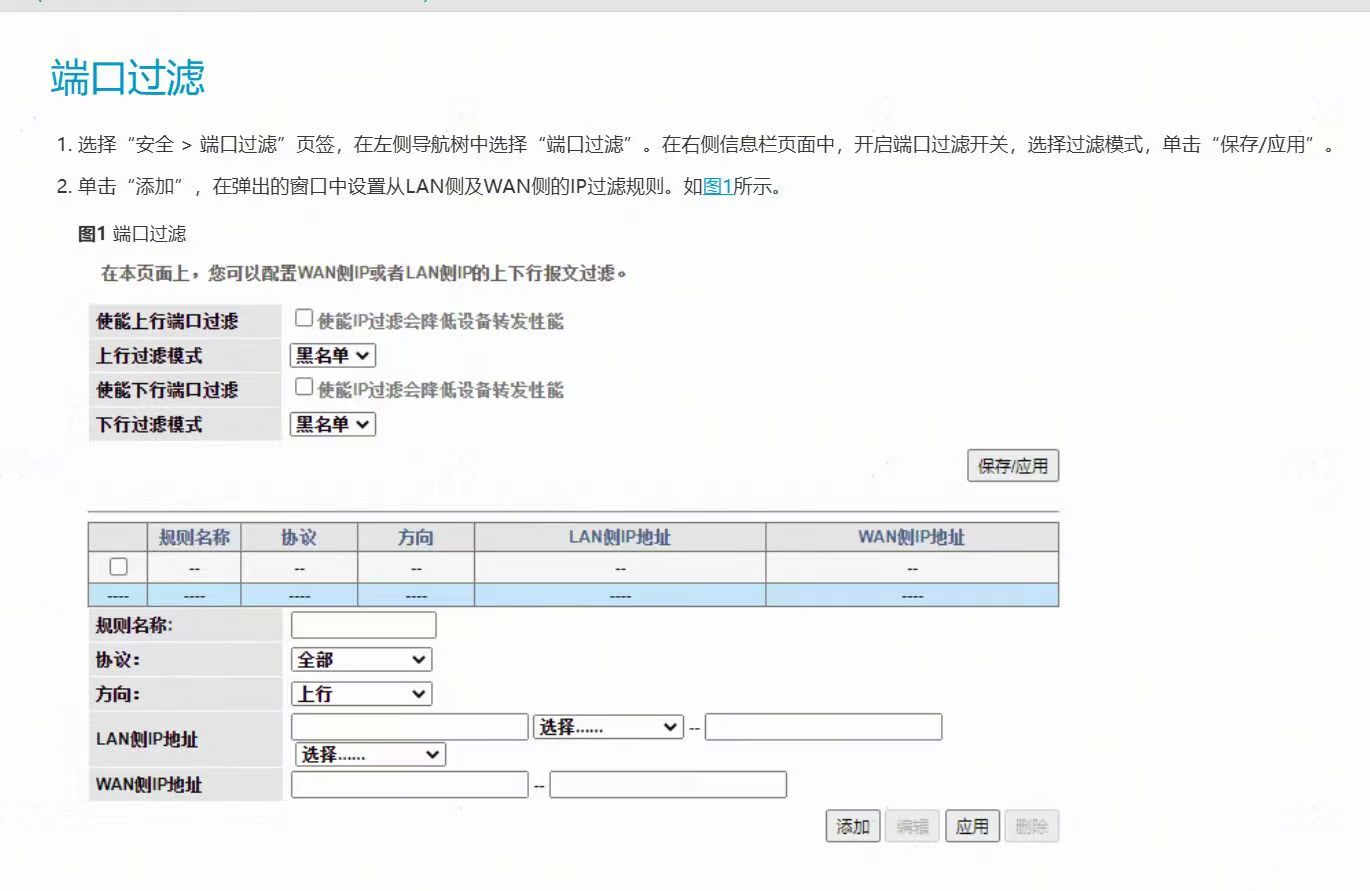Follow the 图1 hyperlink
Viewport: 1370px width, 891px height.
[718, 187]
